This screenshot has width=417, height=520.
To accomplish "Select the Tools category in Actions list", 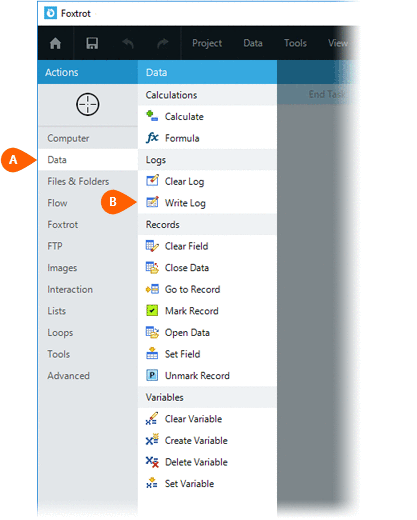I will (x=88, y=354).
